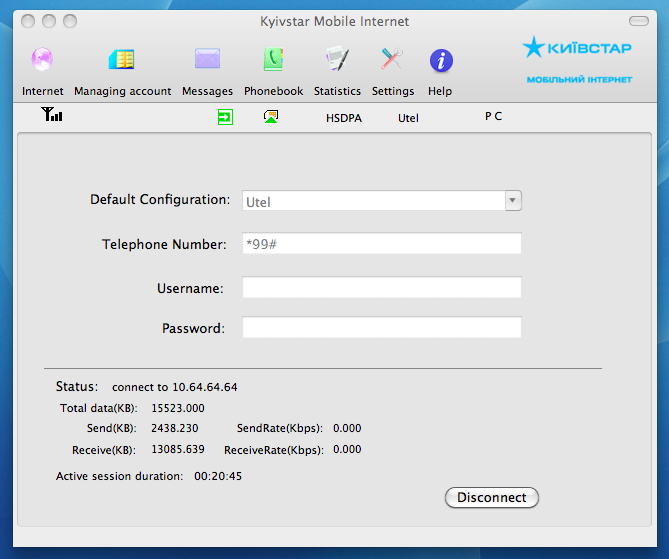The height and width of the screenshot is (559, 669).
Task: Click the Receive value 13085.639
Action: click(x=178, y=449)
